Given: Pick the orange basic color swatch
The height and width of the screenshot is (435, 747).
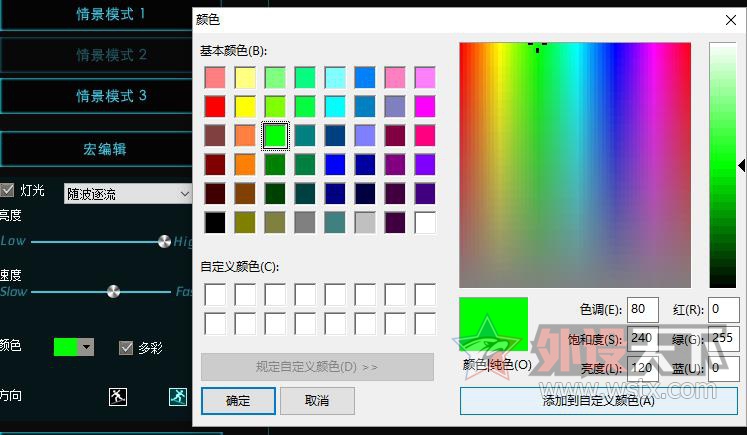Looking at the screenshot, I should pyautogui.click(x=245, y=165).
